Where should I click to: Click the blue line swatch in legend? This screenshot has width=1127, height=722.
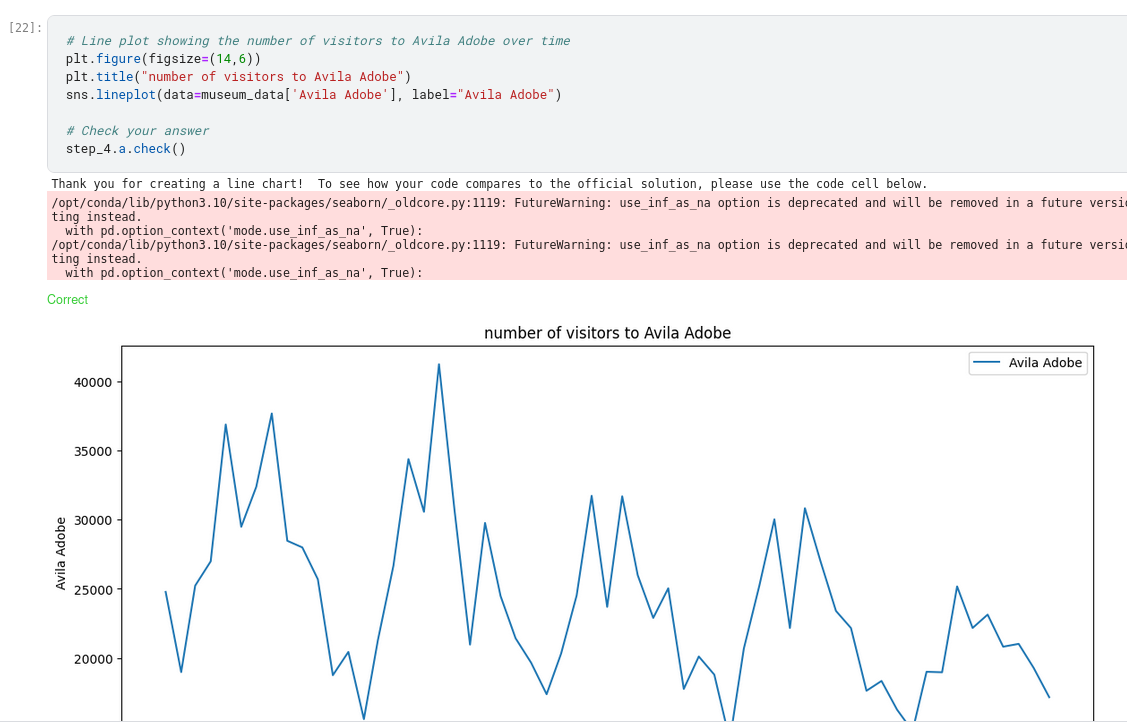pyautogui.click(x=987, y=363)
